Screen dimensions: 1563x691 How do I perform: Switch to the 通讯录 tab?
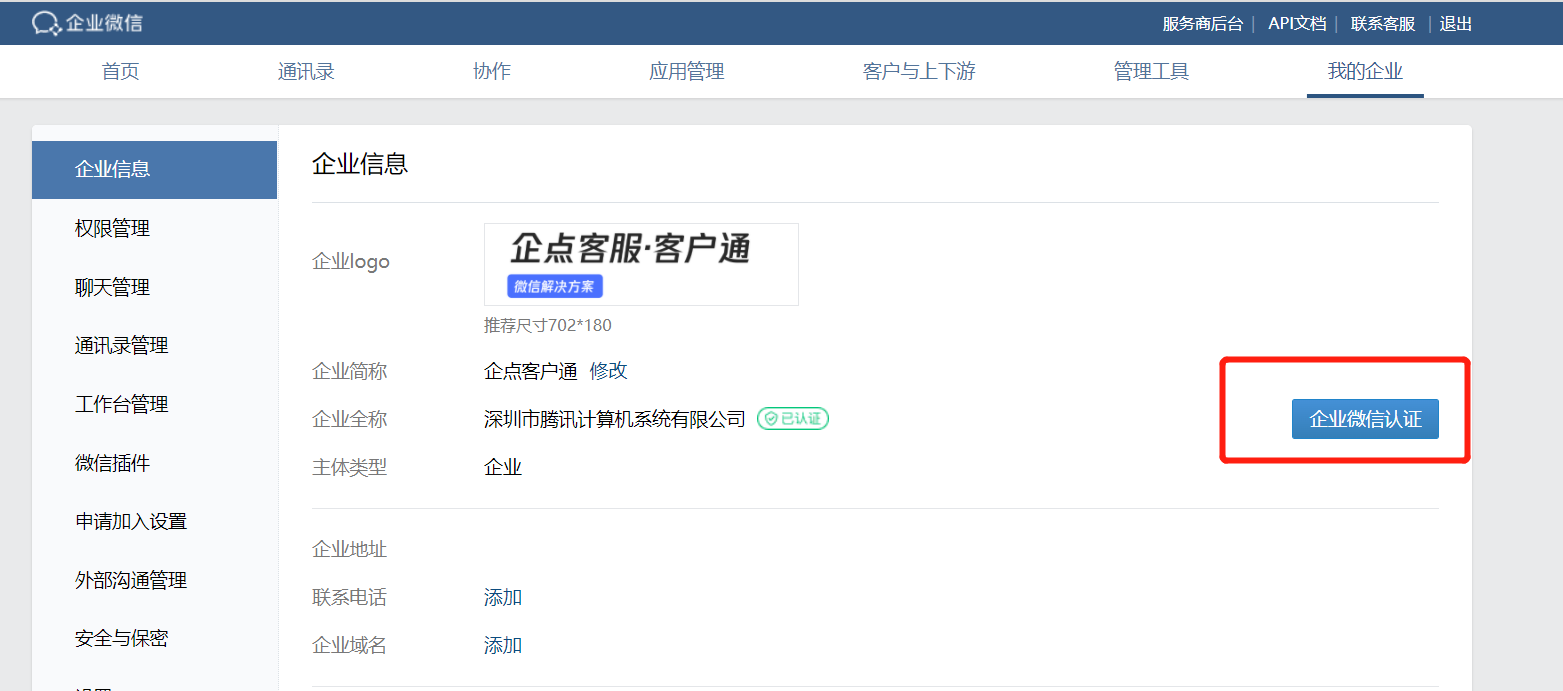pos(306,72)
